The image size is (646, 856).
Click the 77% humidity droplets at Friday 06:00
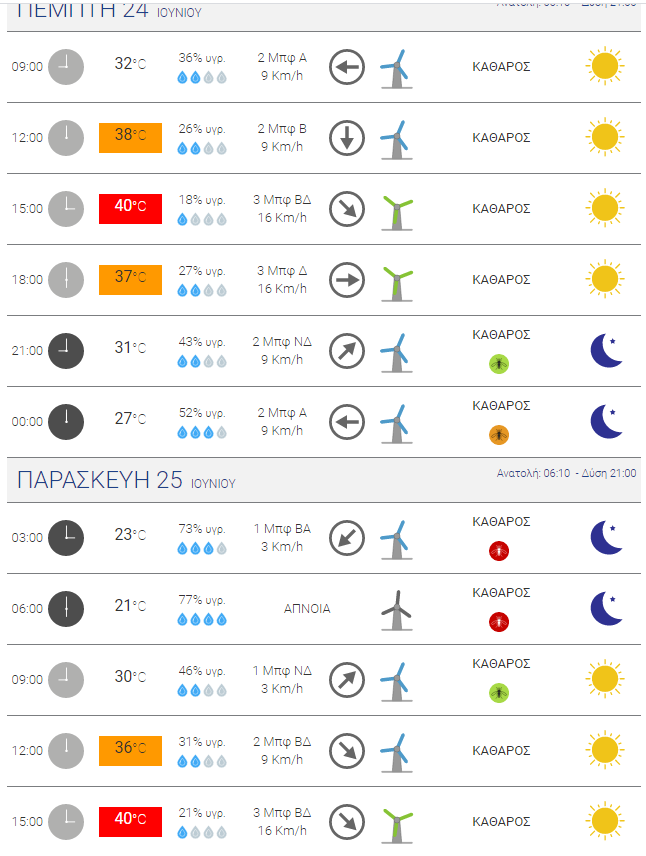[x=202, y=619]
